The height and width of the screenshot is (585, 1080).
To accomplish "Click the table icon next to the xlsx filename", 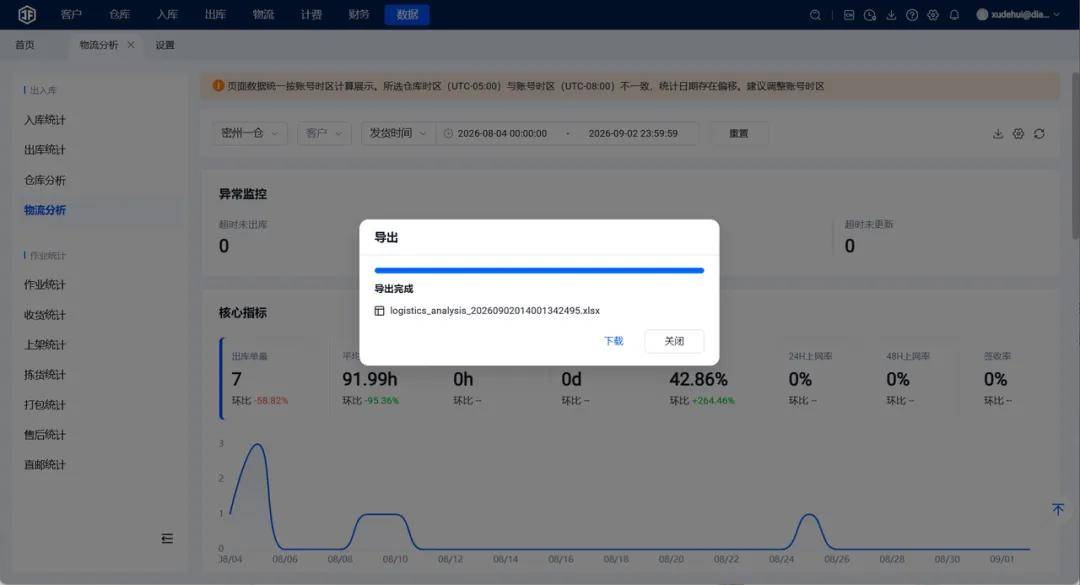I will pyautogui.click(x=379, y=311).
